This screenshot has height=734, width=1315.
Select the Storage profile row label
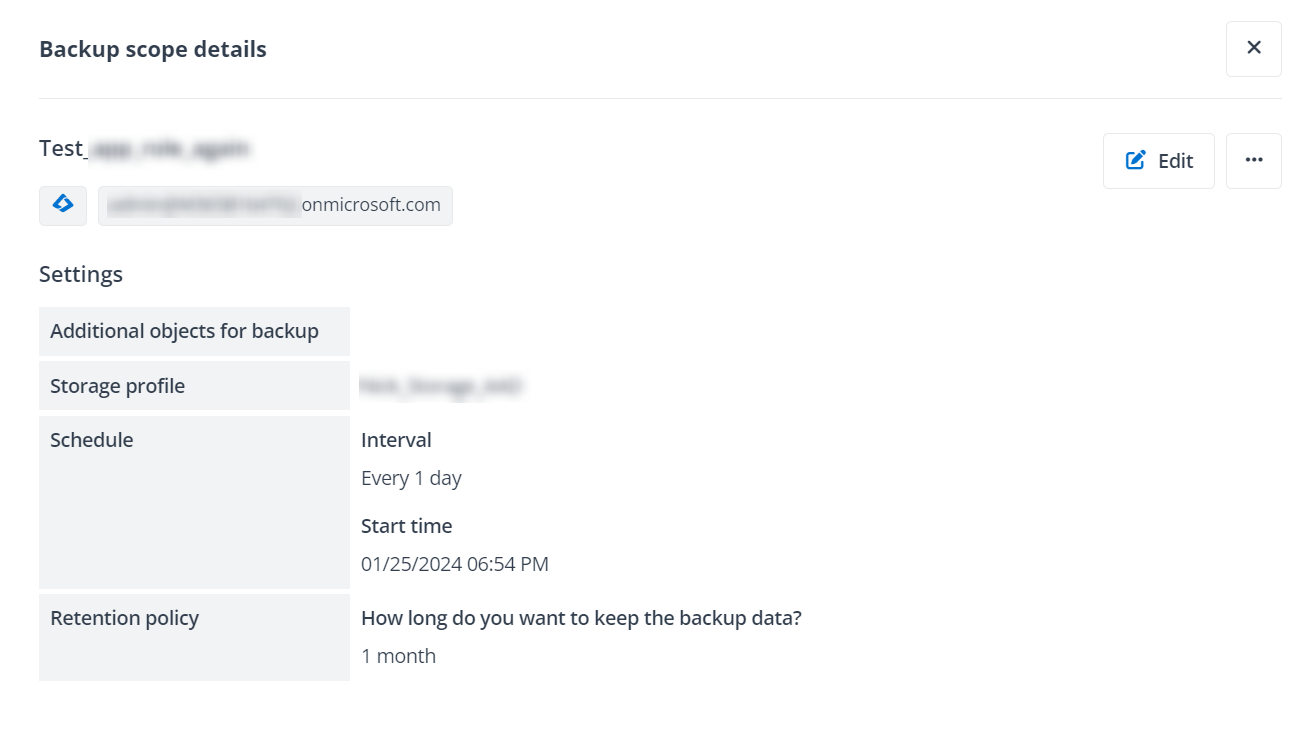pos(118,386)
